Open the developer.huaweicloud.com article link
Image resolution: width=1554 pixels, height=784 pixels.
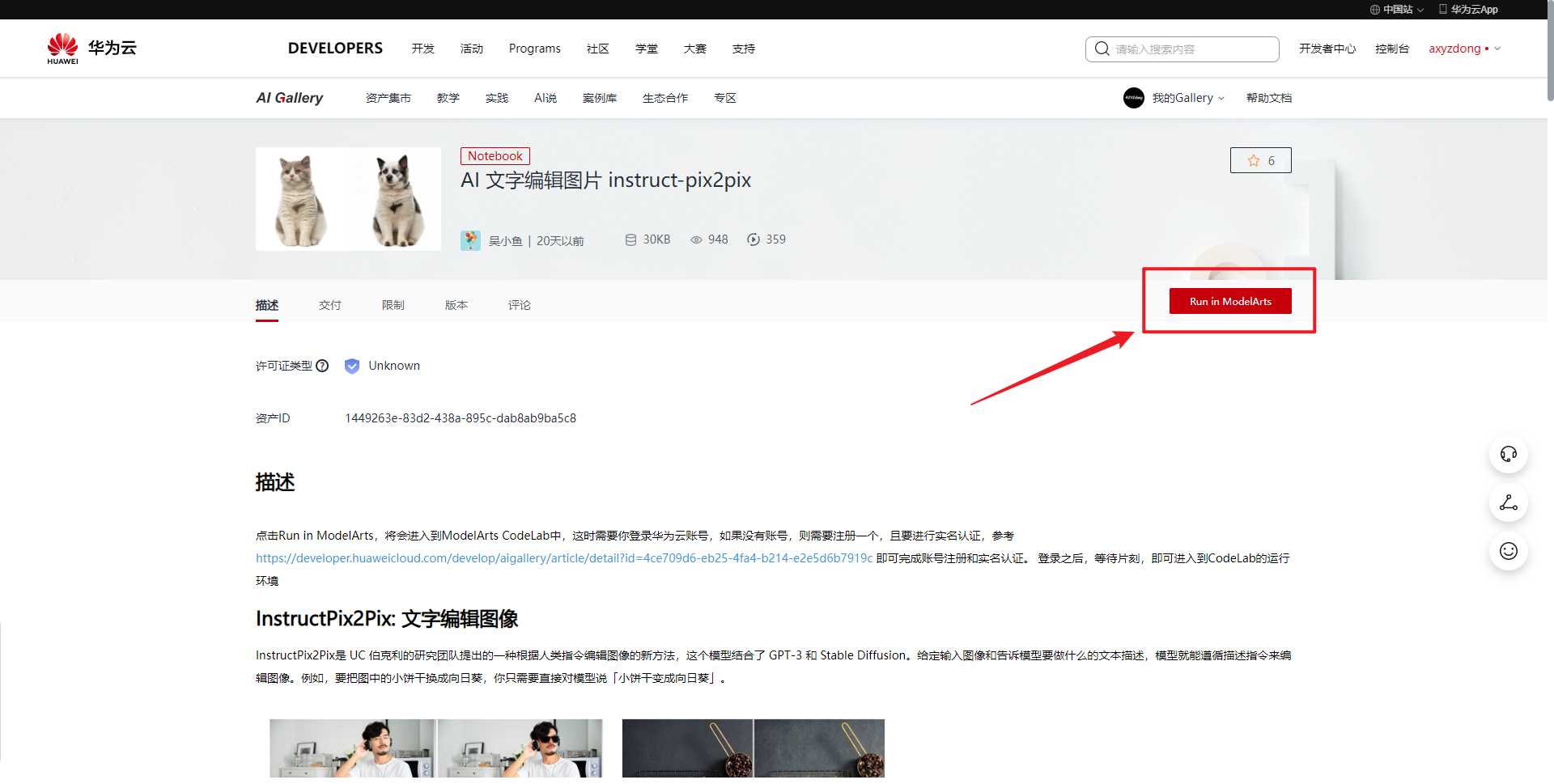[x=564, y=558]
